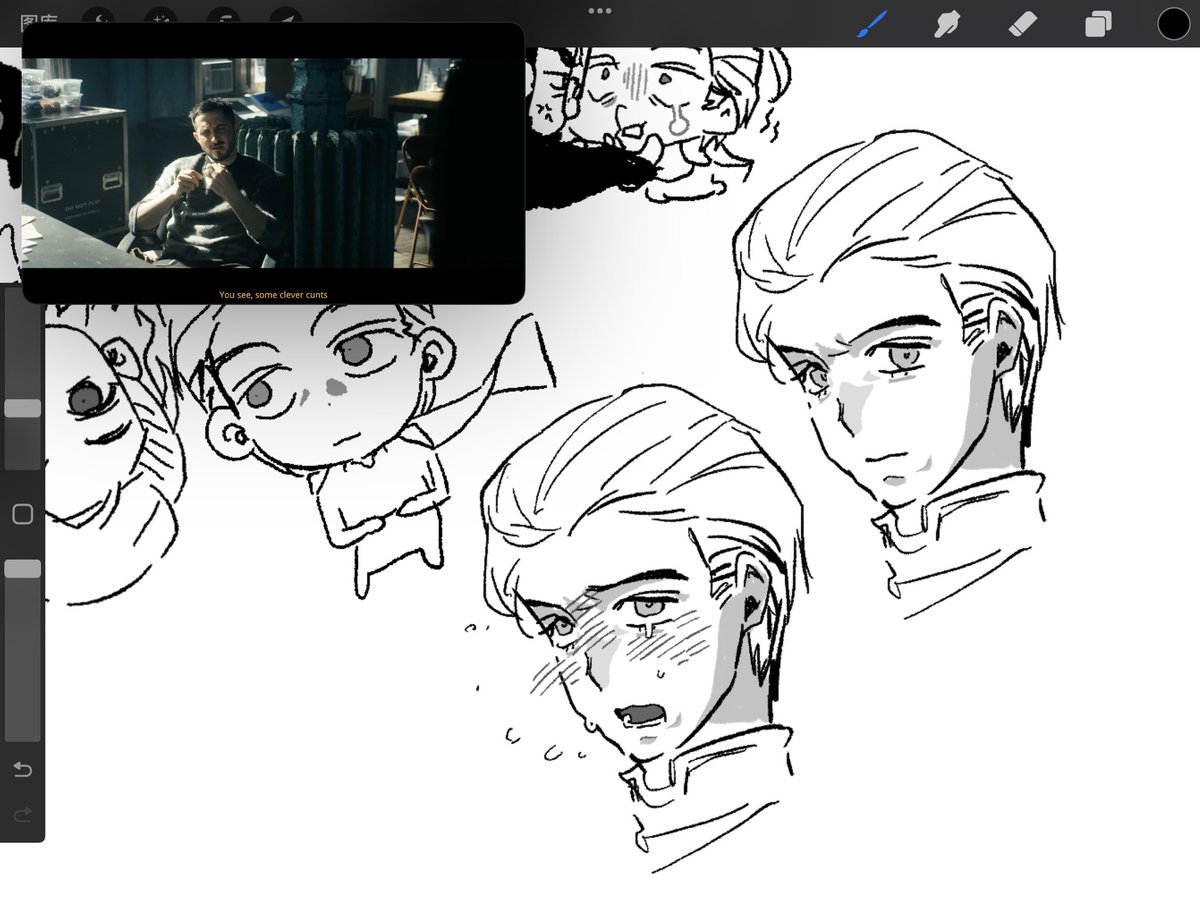Select the Smudge tool

tap(946, 23)
